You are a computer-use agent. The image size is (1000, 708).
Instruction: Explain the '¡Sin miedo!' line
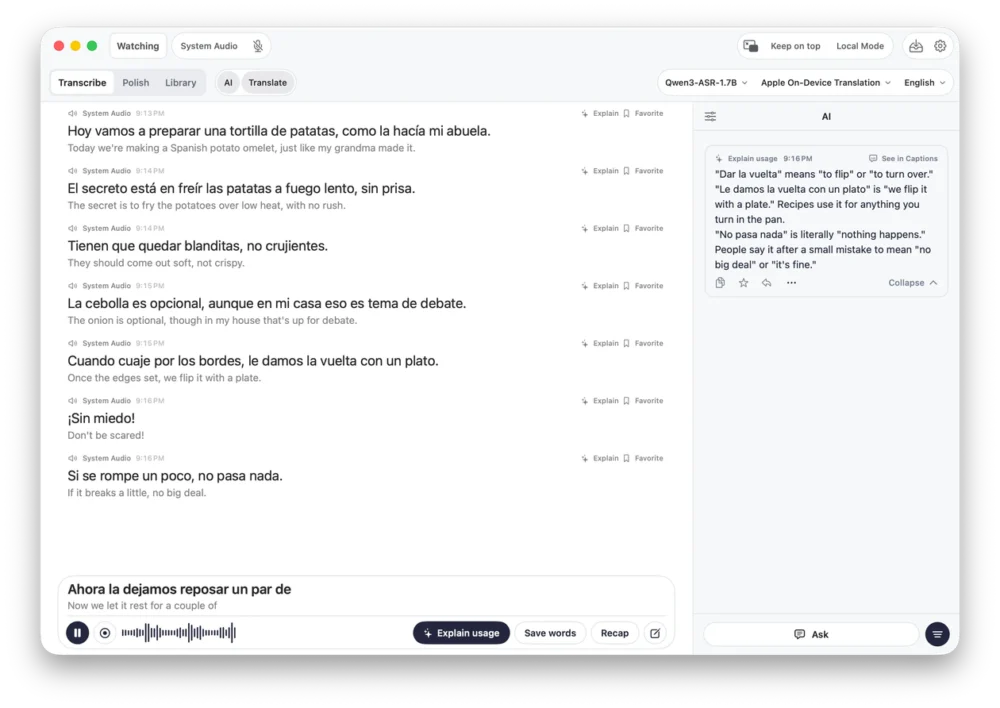(599, 401)
